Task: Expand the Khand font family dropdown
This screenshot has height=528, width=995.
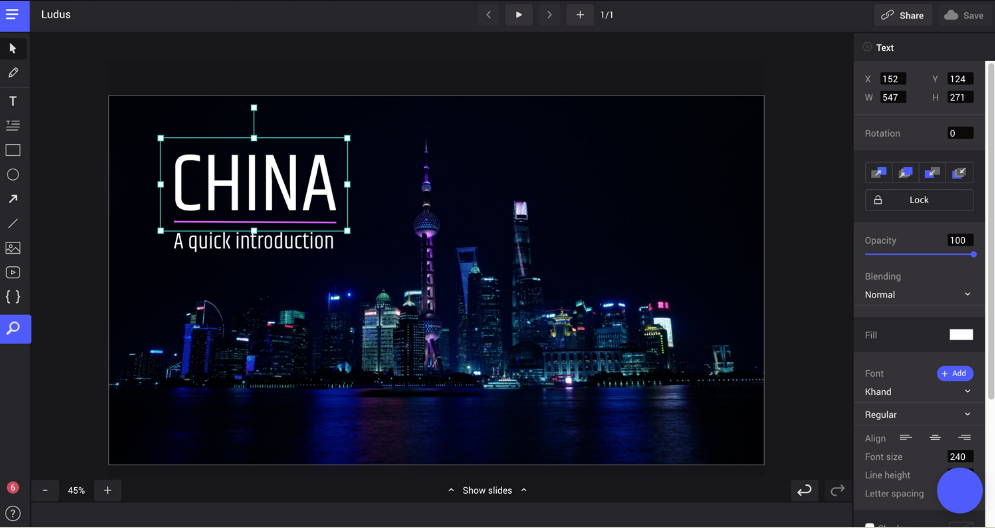Action: click(918, 392)
